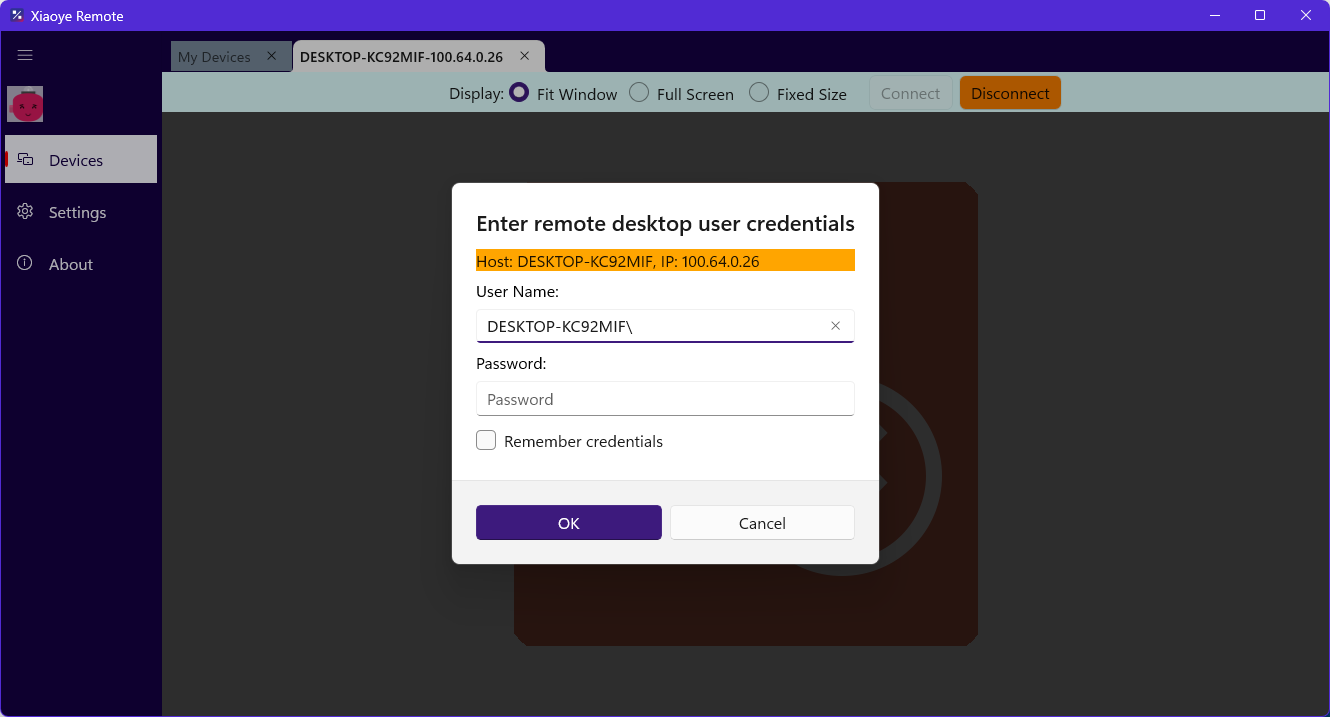Click the About info icon
The image size is (1330, 717).
pos(26,263)
